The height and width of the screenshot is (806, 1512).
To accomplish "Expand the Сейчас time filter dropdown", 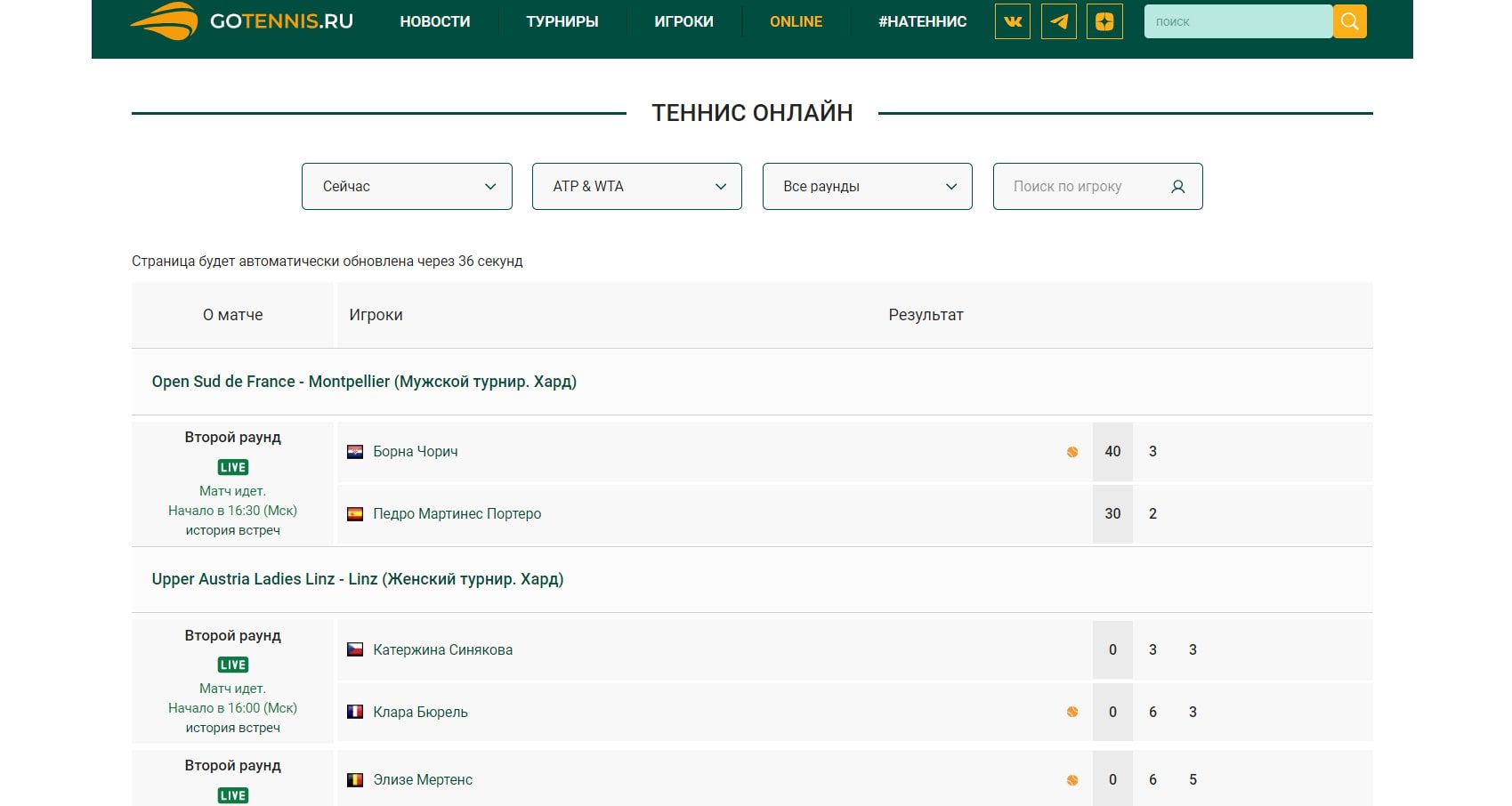I will pyautogui.click(x=407, y=187).
